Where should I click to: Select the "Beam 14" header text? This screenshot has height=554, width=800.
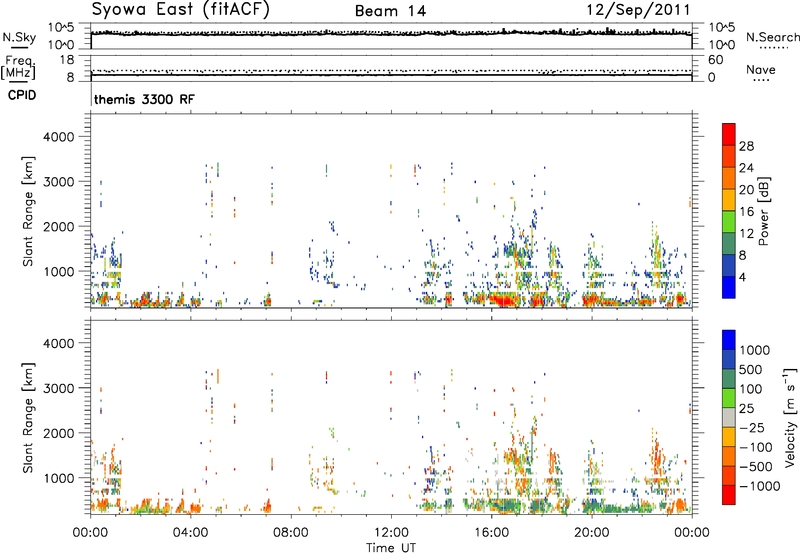coord(390,11)
